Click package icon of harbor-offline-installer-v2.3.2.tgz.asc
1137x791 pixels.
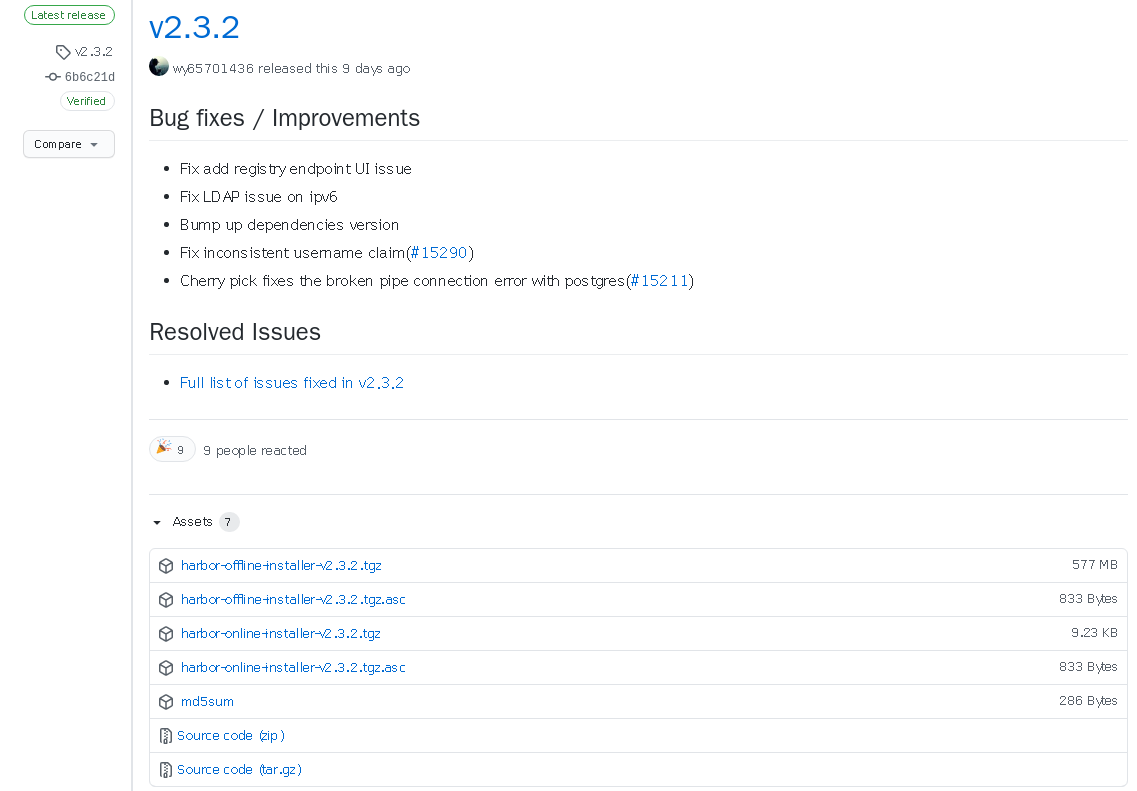click(x=166, y=600)
